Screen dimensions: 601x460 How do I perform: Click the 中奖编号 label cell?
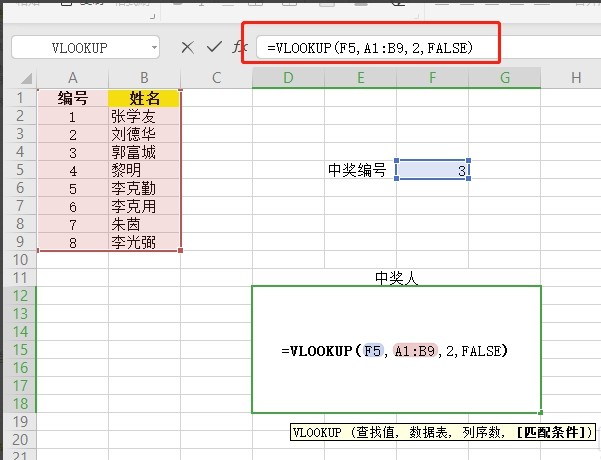pos(360,170)
